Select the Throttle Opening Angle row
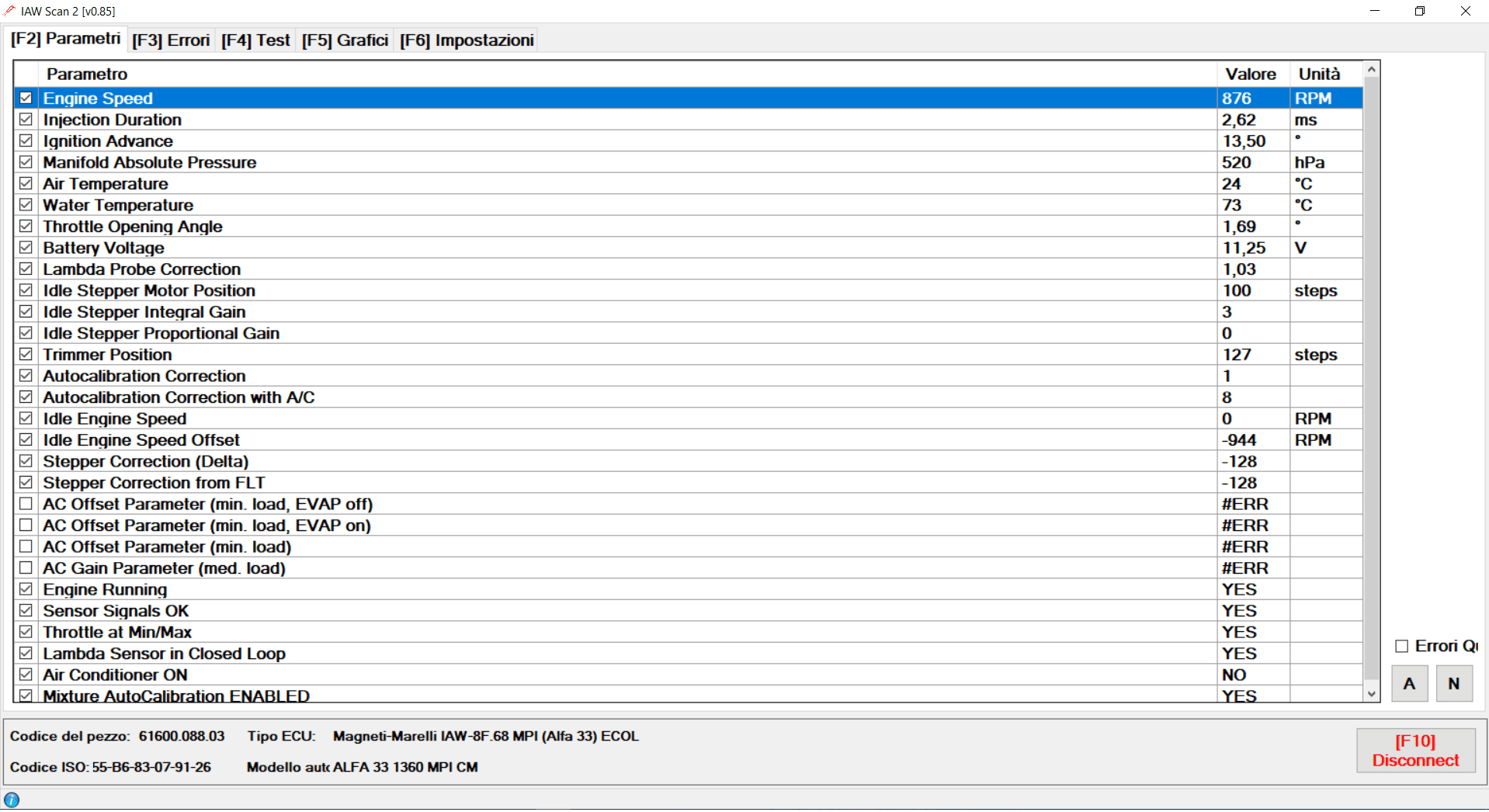Image resolution: width=1489 pixels, height=812 pixels. (x=688, y=227)
